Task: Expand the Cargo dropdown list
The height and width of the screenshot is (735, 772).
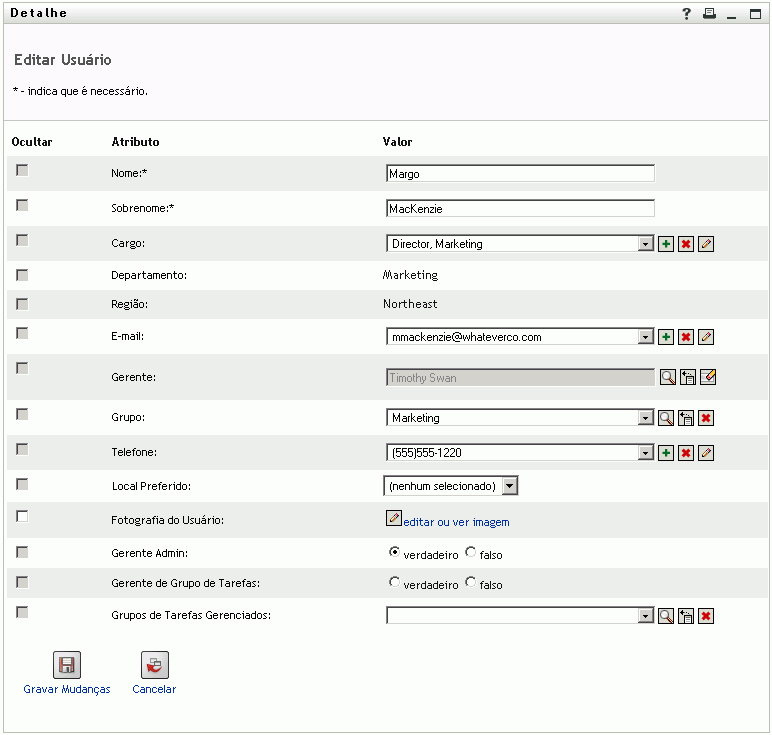Action: click(x=646, y=244)
